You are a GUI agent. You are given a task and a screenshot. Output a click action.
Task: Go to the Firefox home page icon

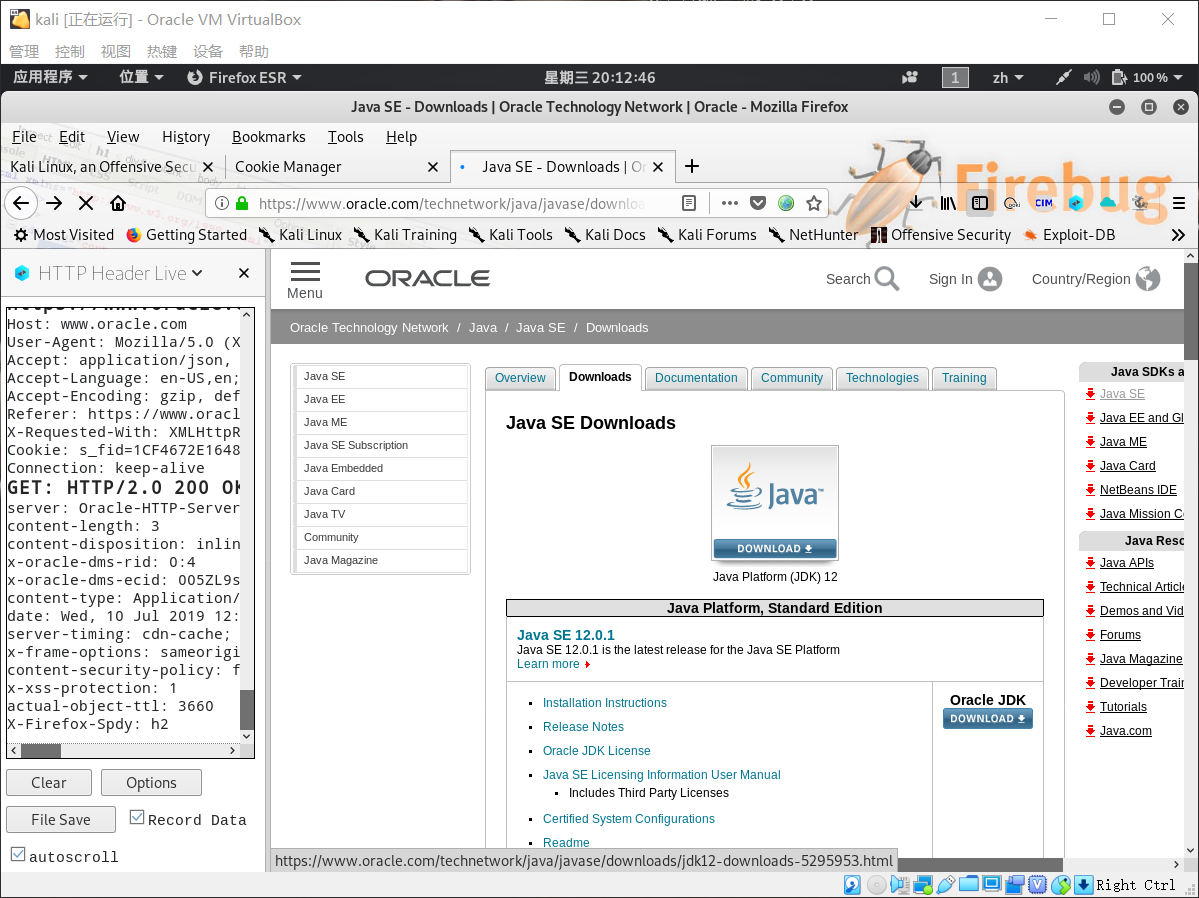(x=118, y=203)
